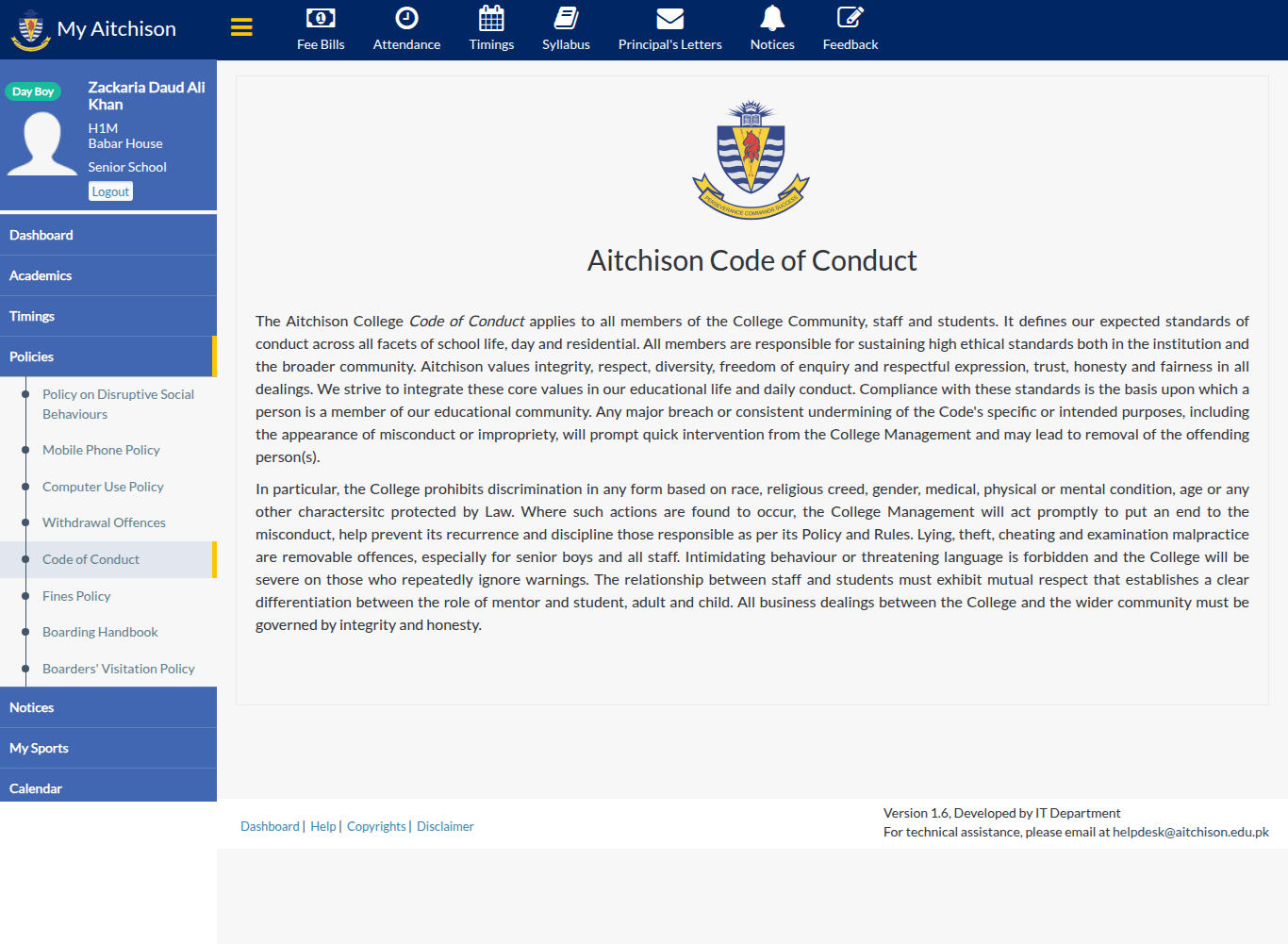Click the Aitchison College crest image
This screenshot has height=944, width=1288.
tap(751, 159)
